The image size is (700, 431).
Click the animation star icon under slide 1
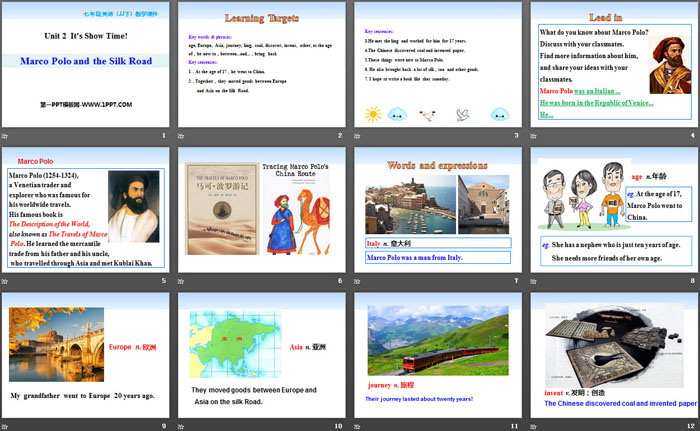click(x=5, y=136)
